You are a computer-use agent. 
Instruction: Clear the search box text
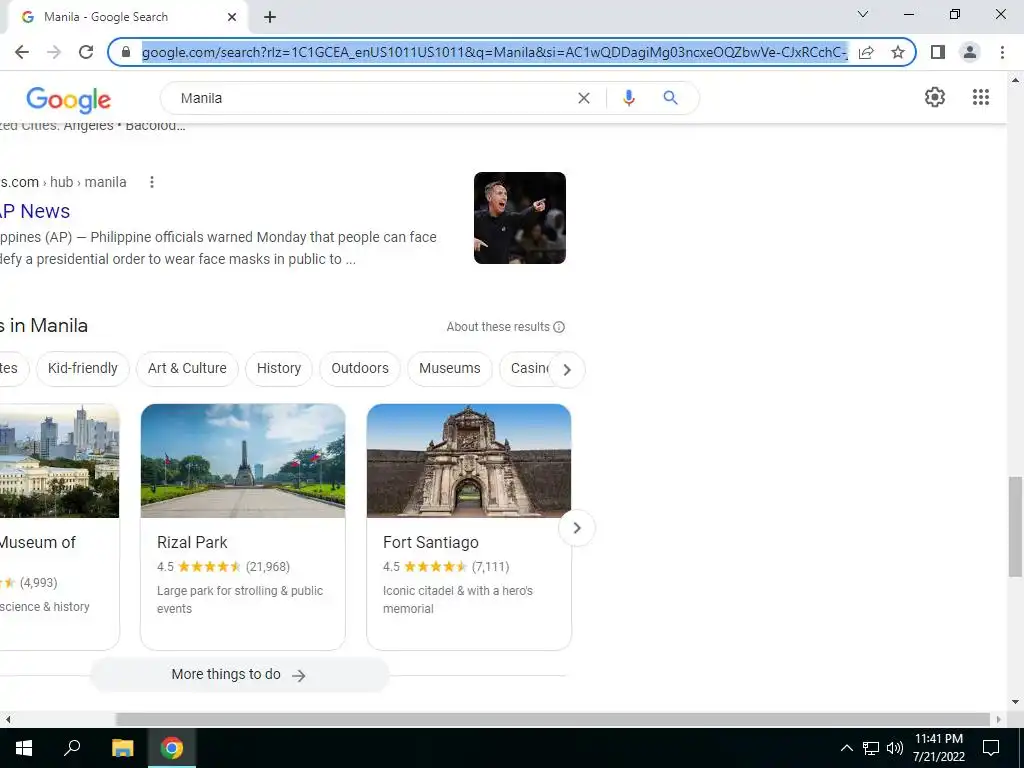584,98
